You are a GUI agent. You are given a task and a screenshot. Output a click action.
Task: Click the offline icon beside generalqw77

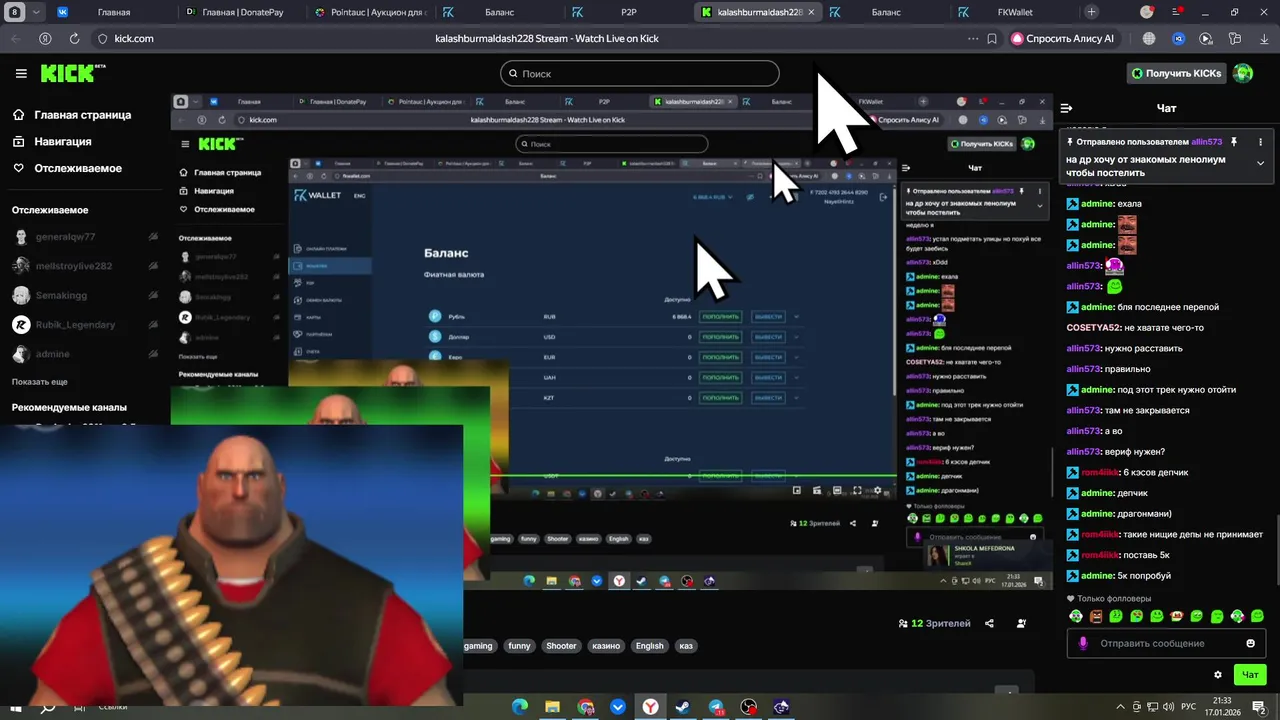(x=153, y=237)
